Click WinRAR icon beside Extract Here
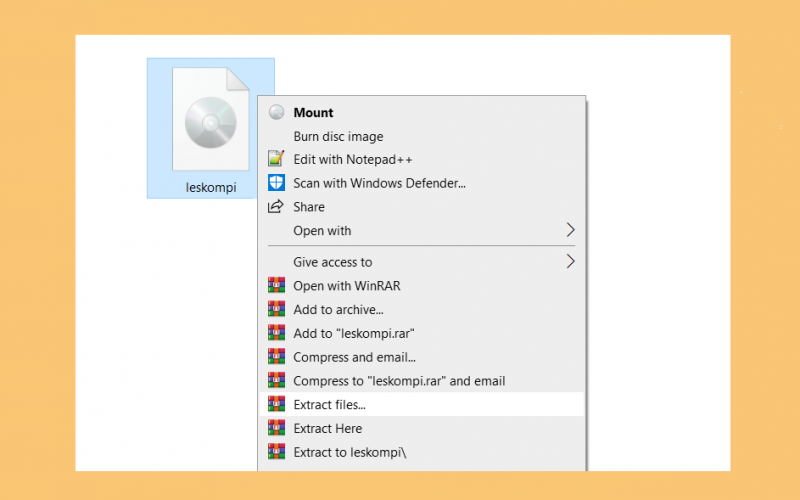The width and height of the screenshot is (800, 500). [276, 428]
